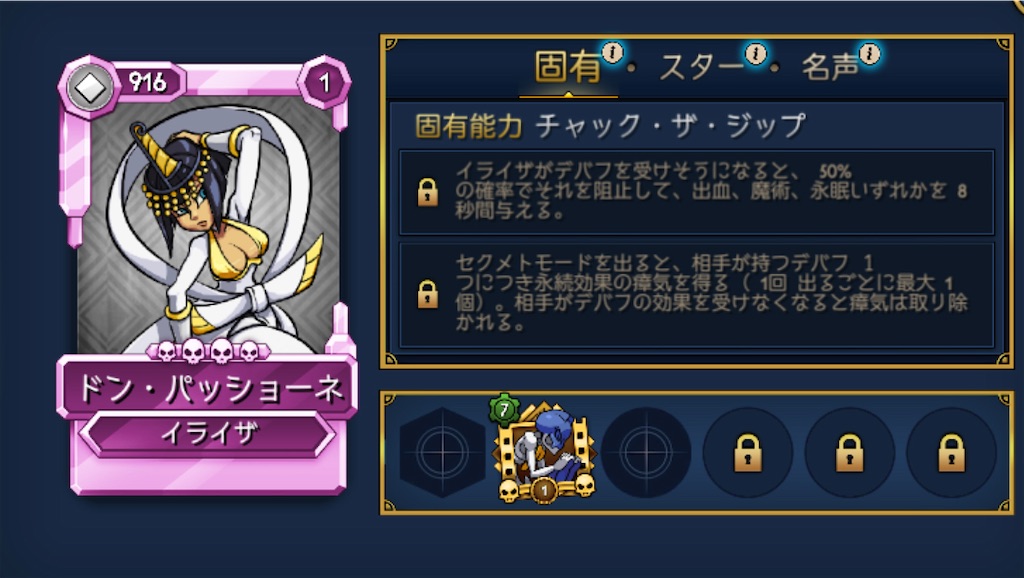Image resolution: width=1024 pixels, height=578 pixels.
Task: Click the second locked move slot
Action: (850, 452)
